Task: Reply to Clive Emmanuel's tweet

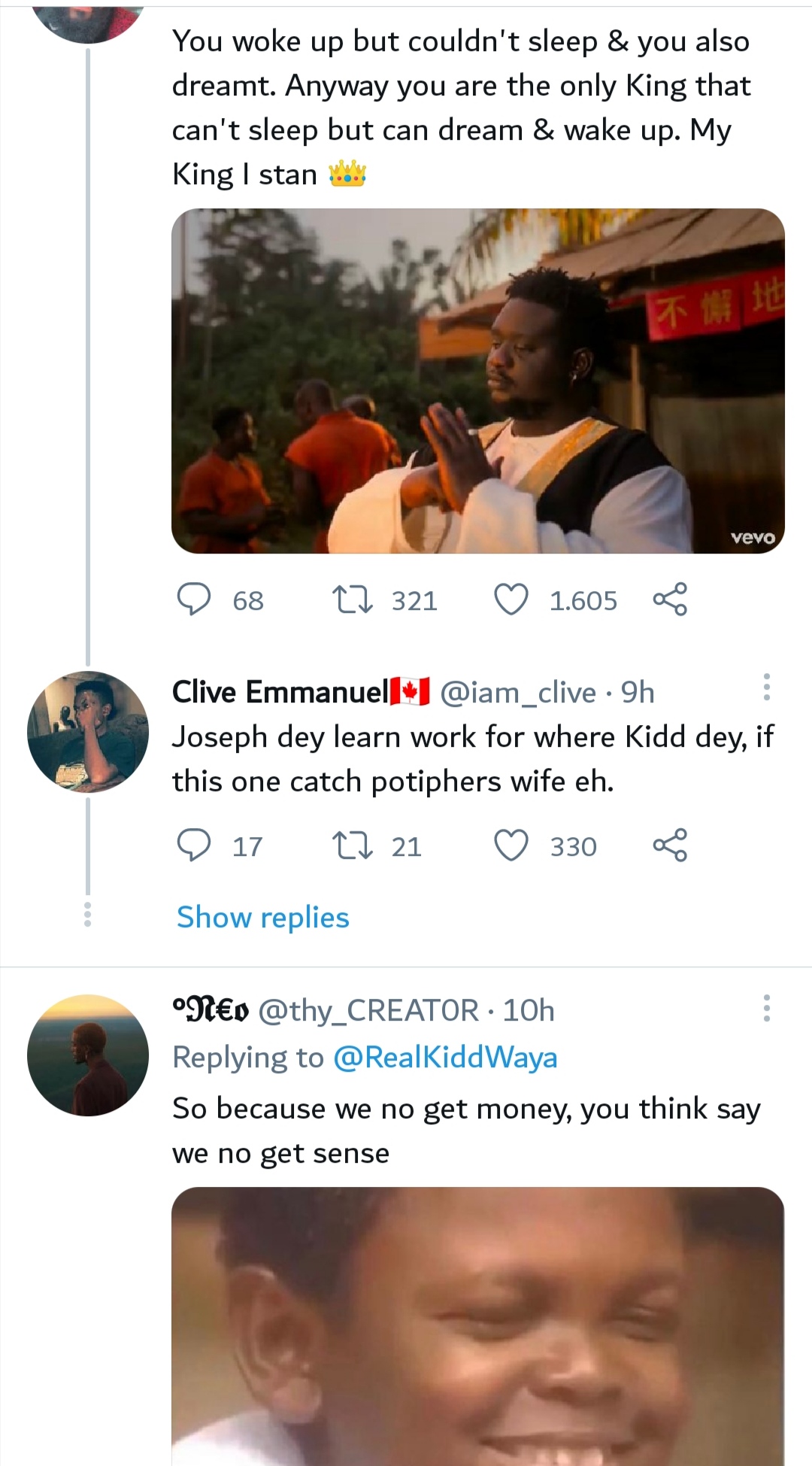Action: coord(193,845)
